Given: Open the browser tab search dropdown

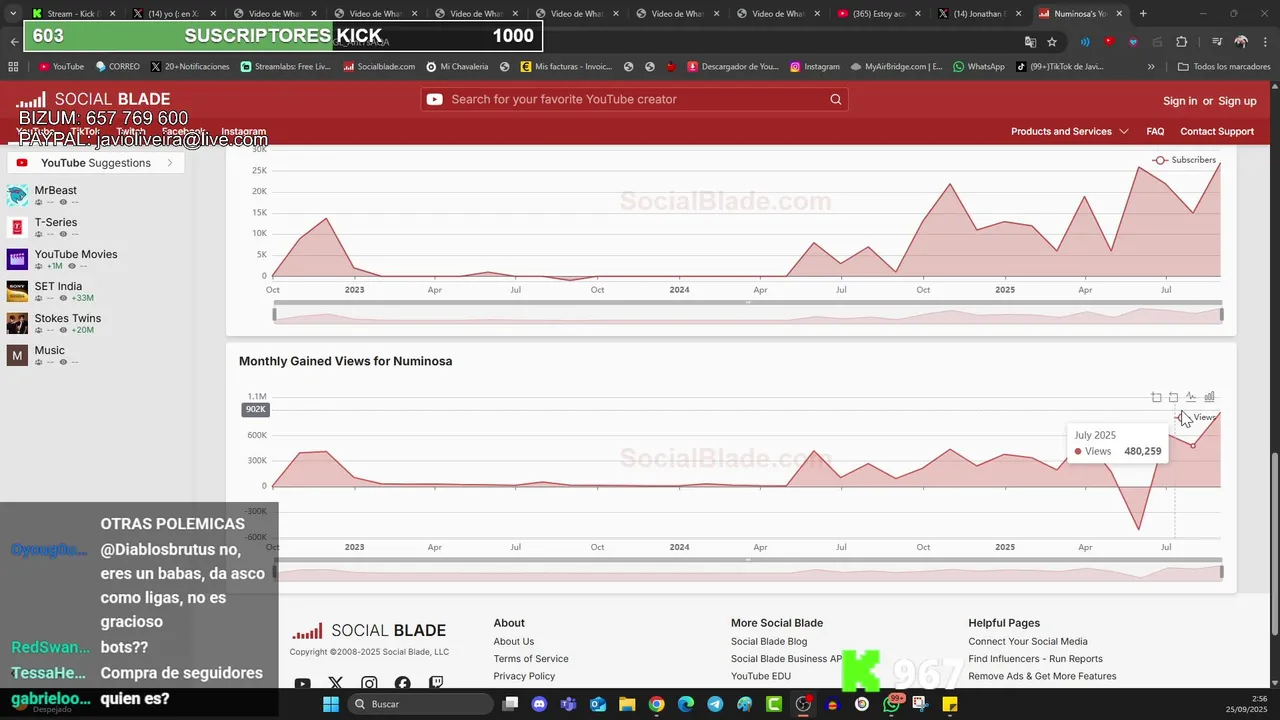Looking at the screenshot, I should click(12, 14).
